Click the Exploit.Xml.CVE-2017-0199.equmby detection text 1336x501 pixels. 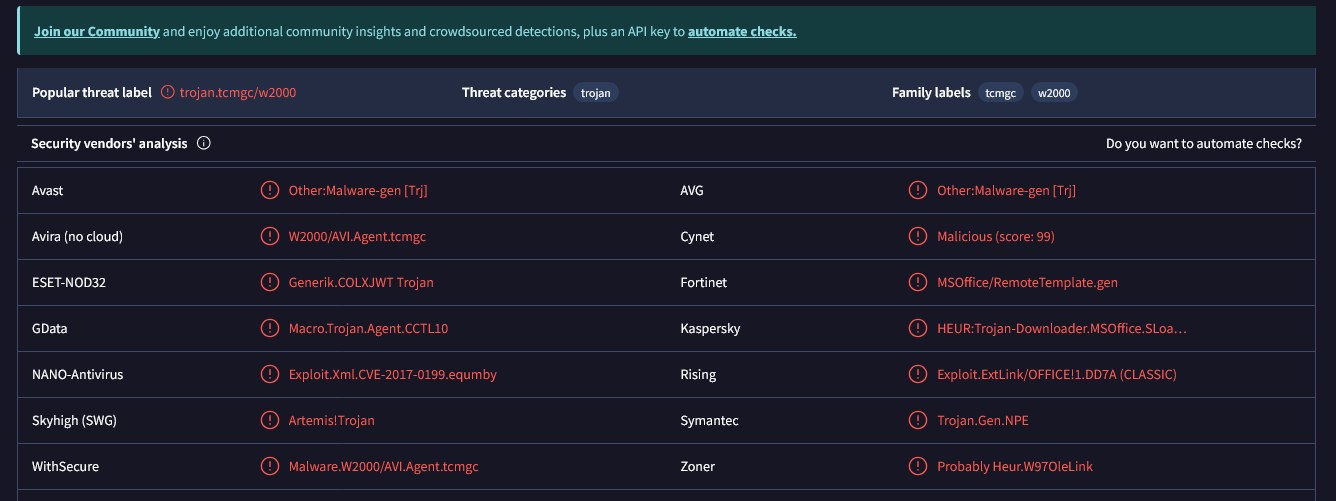393,374
